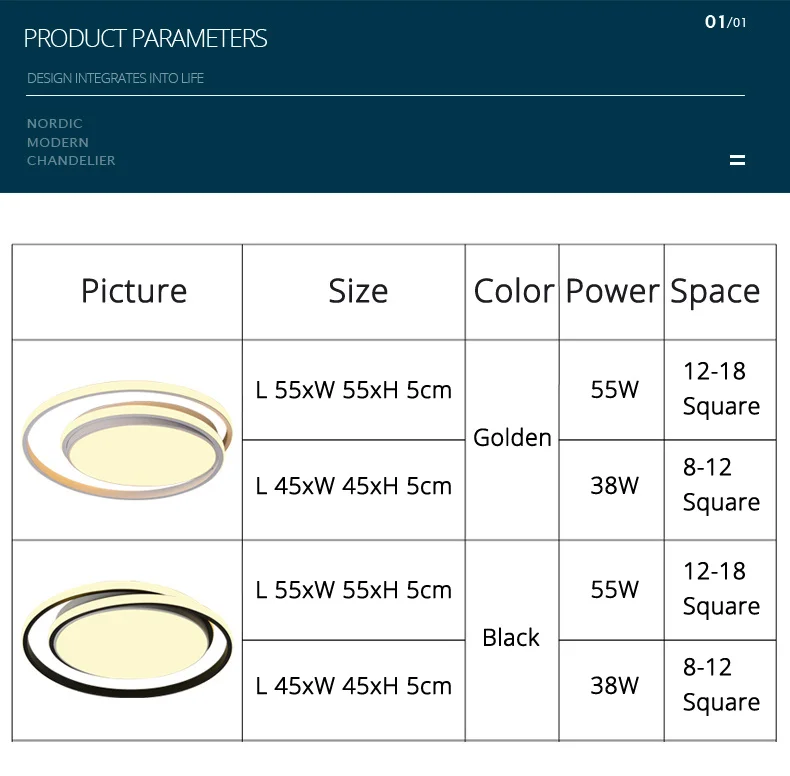Screen dimensions: 790x776
Task: Click the 55cm size cell for Black lamp
Action: 354,590
